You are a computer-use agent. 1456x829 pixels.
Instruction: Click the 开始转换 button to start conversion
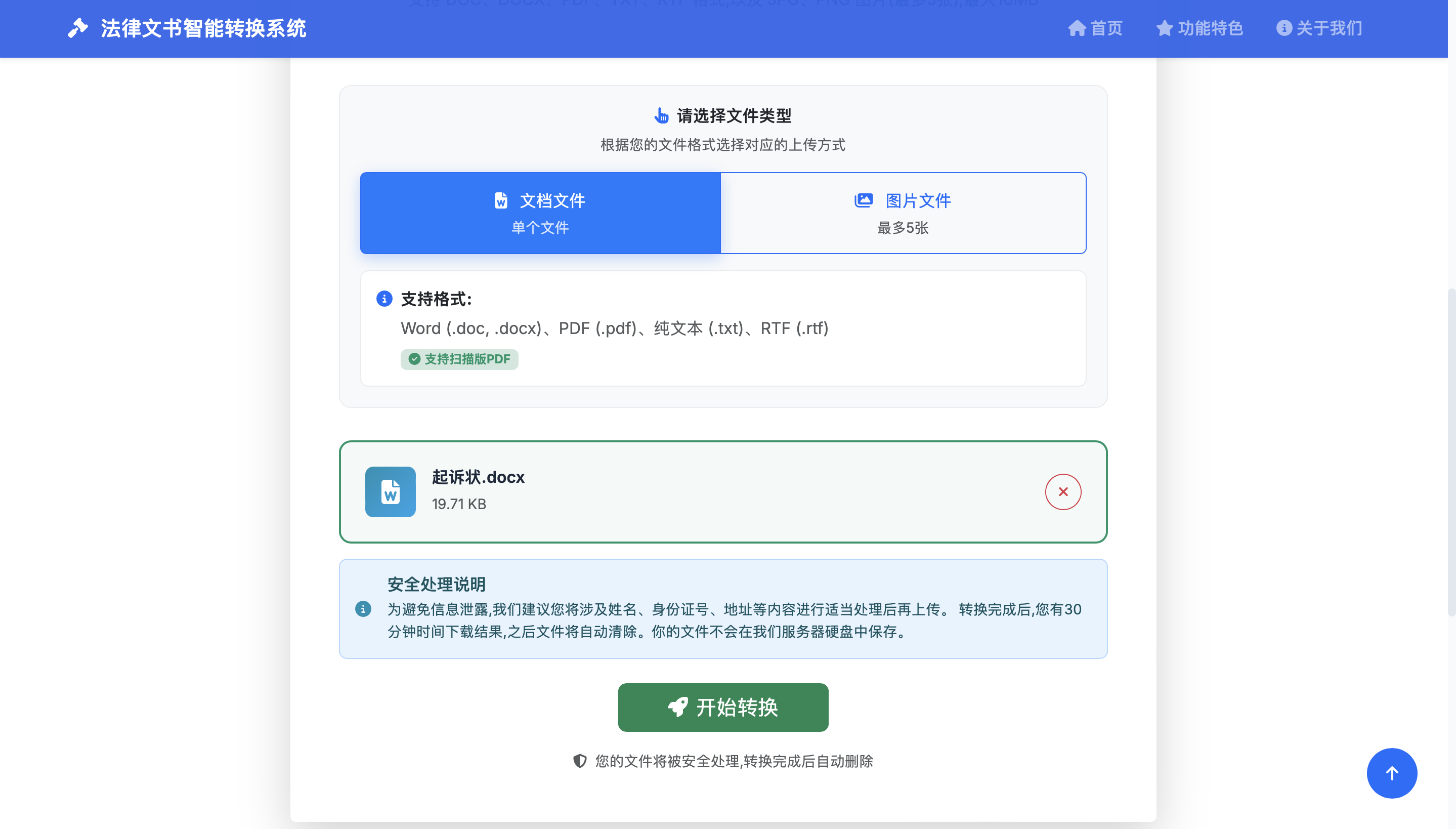tap(722, 707)
